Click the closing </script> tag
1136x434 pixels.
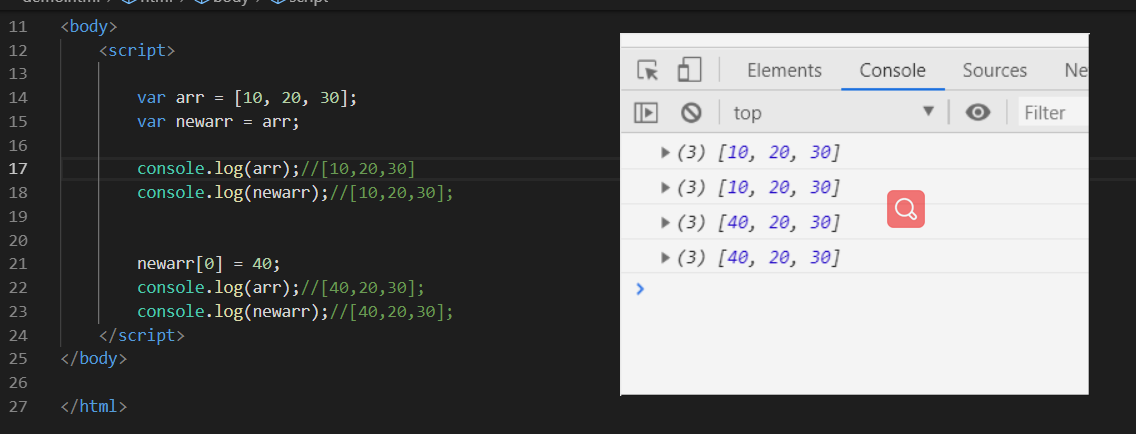[142, 335]
